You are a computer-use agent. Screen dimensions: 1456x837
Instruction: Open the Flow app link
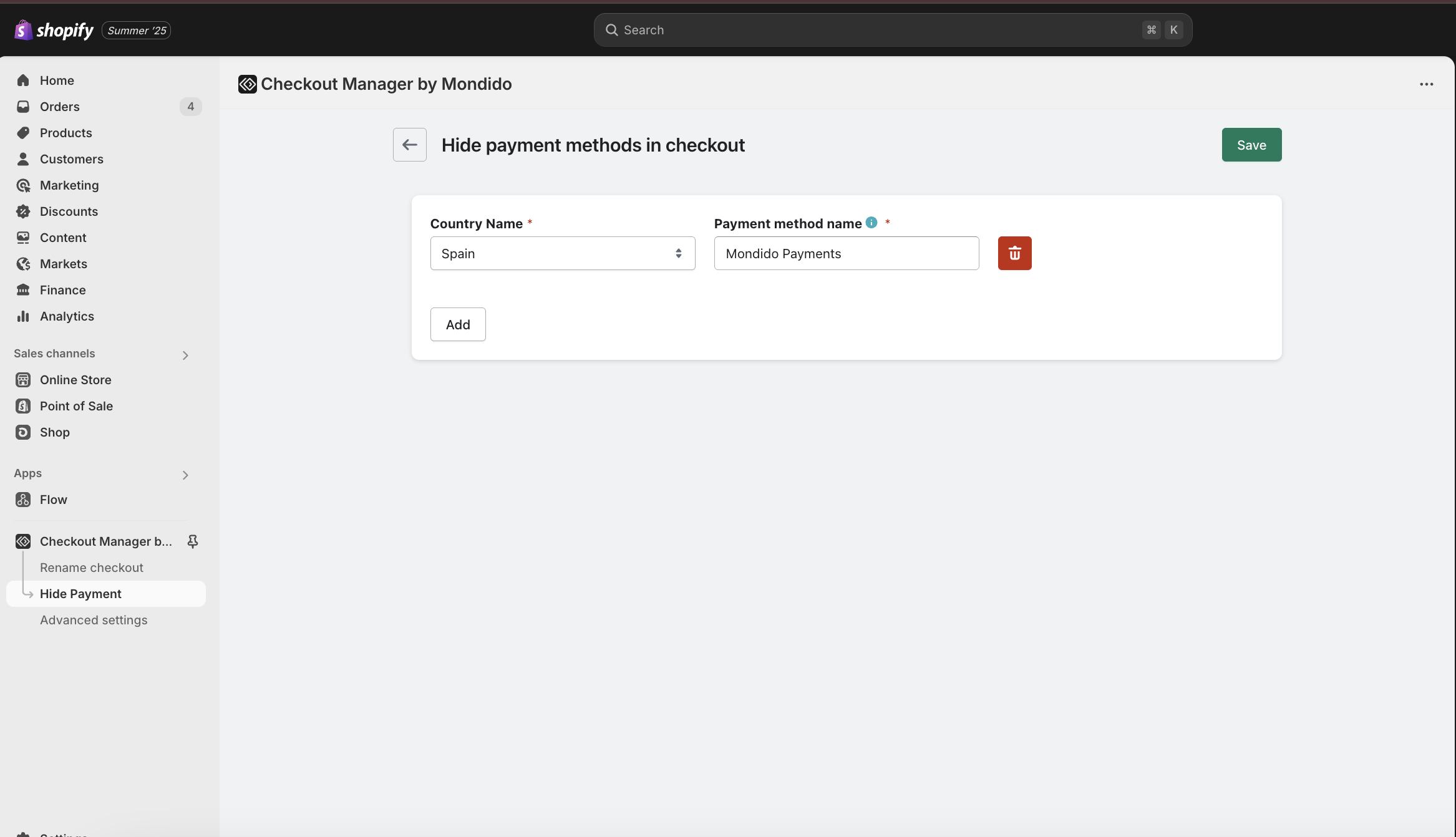[x=54, y=500]
